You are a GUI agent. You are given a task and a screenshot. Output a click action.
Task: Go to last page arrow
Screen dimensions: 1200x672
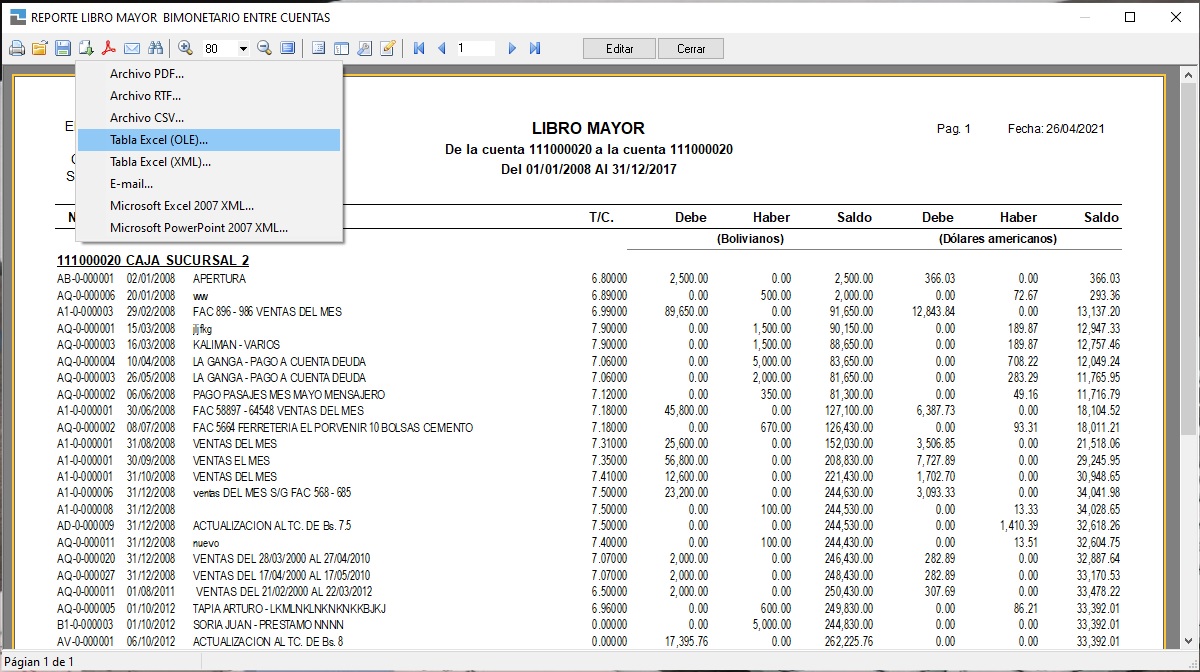coord(535,48)
